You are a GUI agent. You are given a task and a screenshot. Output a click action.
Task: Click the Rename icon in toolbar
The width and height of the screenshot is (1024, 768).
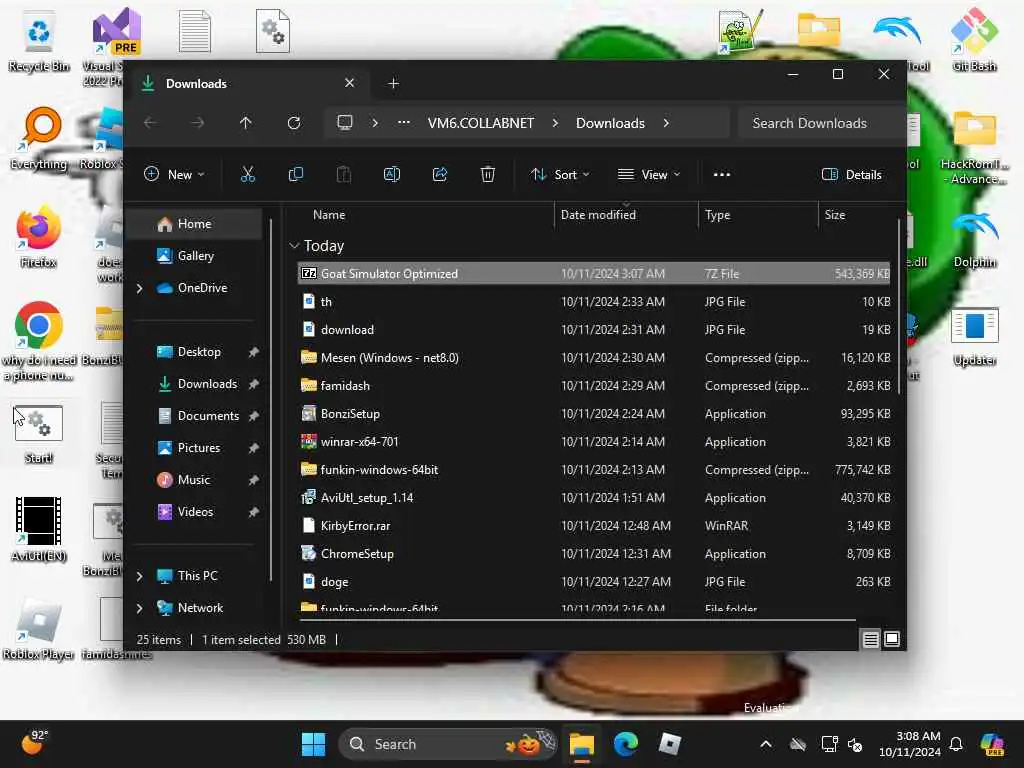click(x=392, y=174)
